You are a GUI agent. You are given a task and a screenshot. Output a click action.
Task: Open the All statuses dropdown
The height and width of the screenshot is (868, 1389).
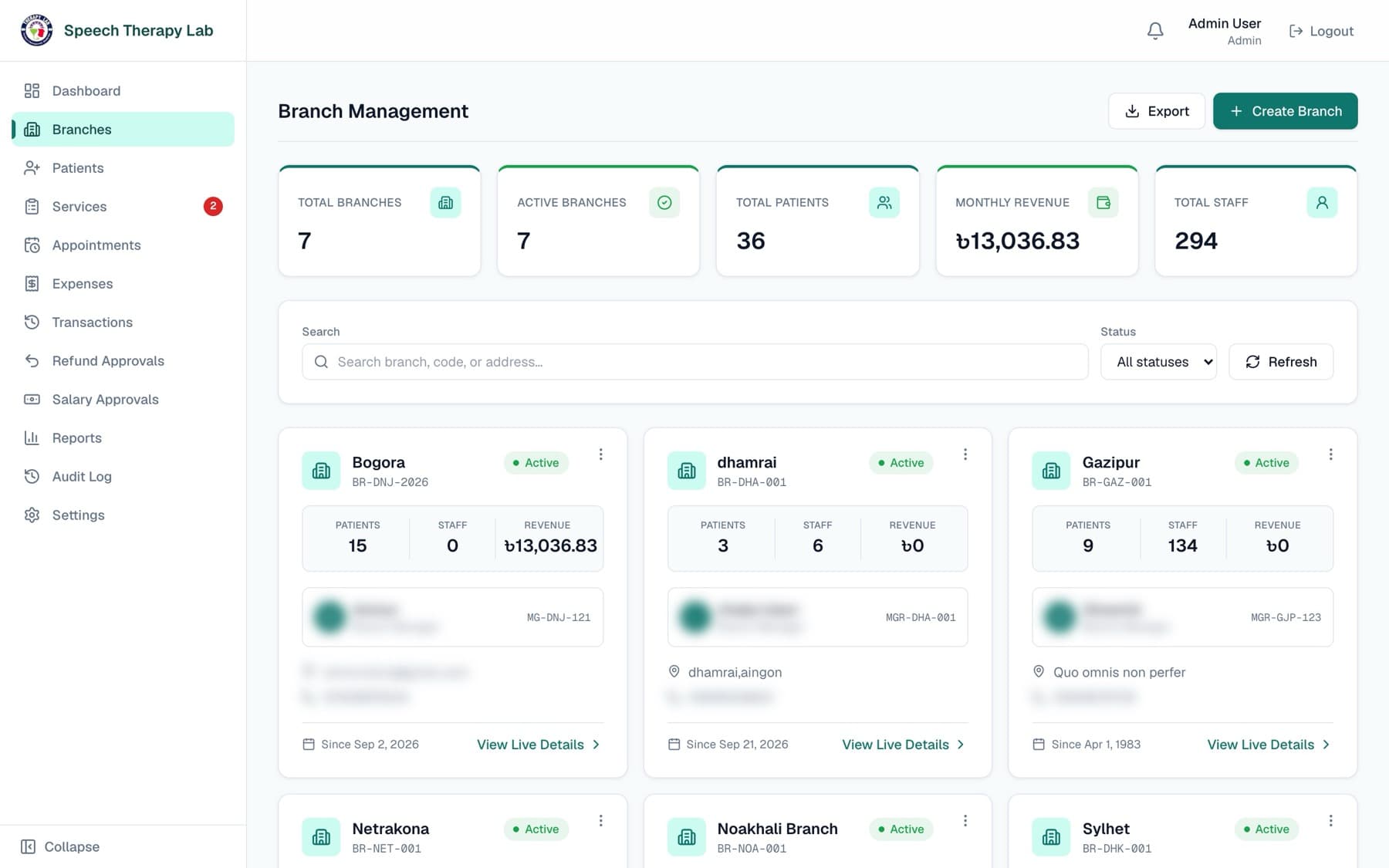pyautogui.click(x=1158, y=362)
